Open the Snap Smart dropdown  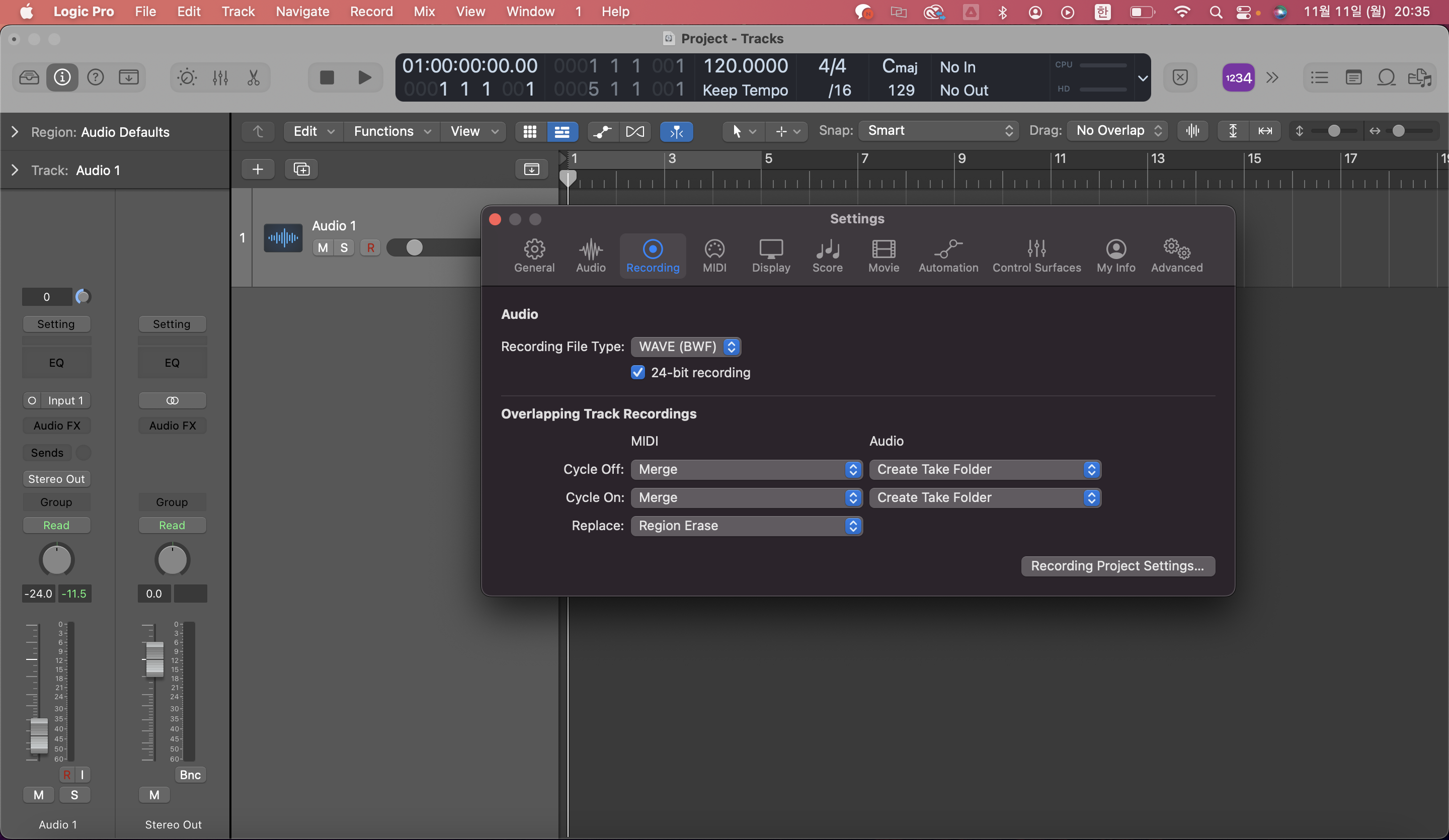938,130
